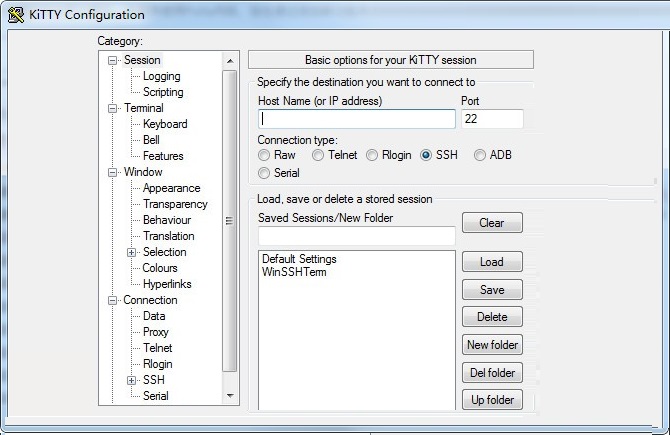The width and height of the screenshot is (670, 435).
Task: Open the Transparency category
Action: click(x=175, y=204)
